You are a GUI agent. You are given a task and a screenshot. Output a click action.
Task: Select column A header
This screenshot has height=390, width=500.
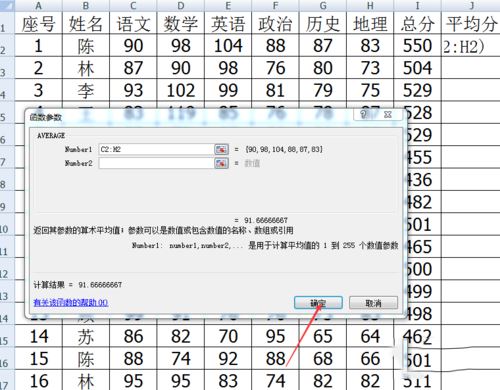tap(39, 6)
